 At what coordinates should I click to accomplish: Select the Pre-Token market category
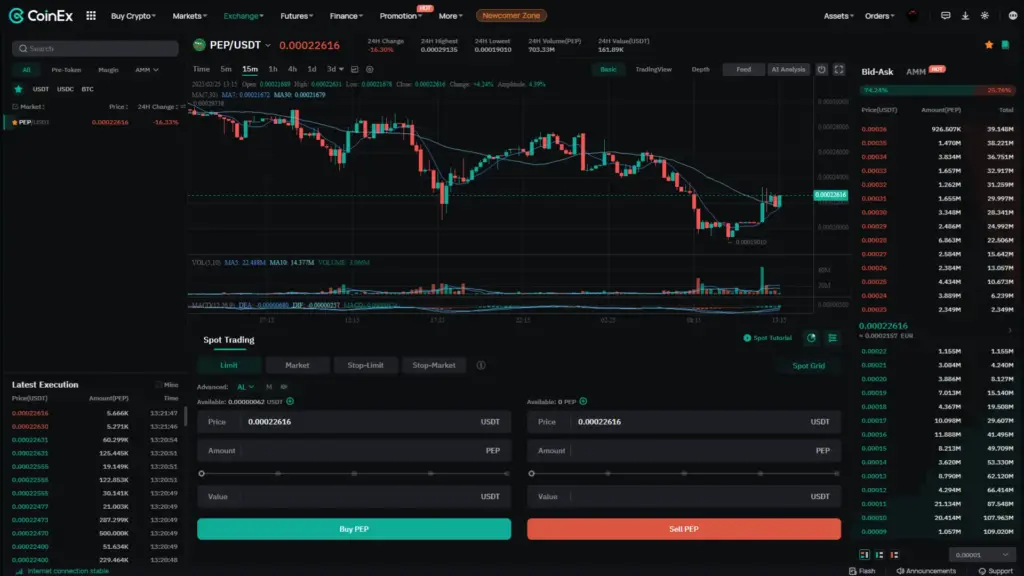coord(66,70)
